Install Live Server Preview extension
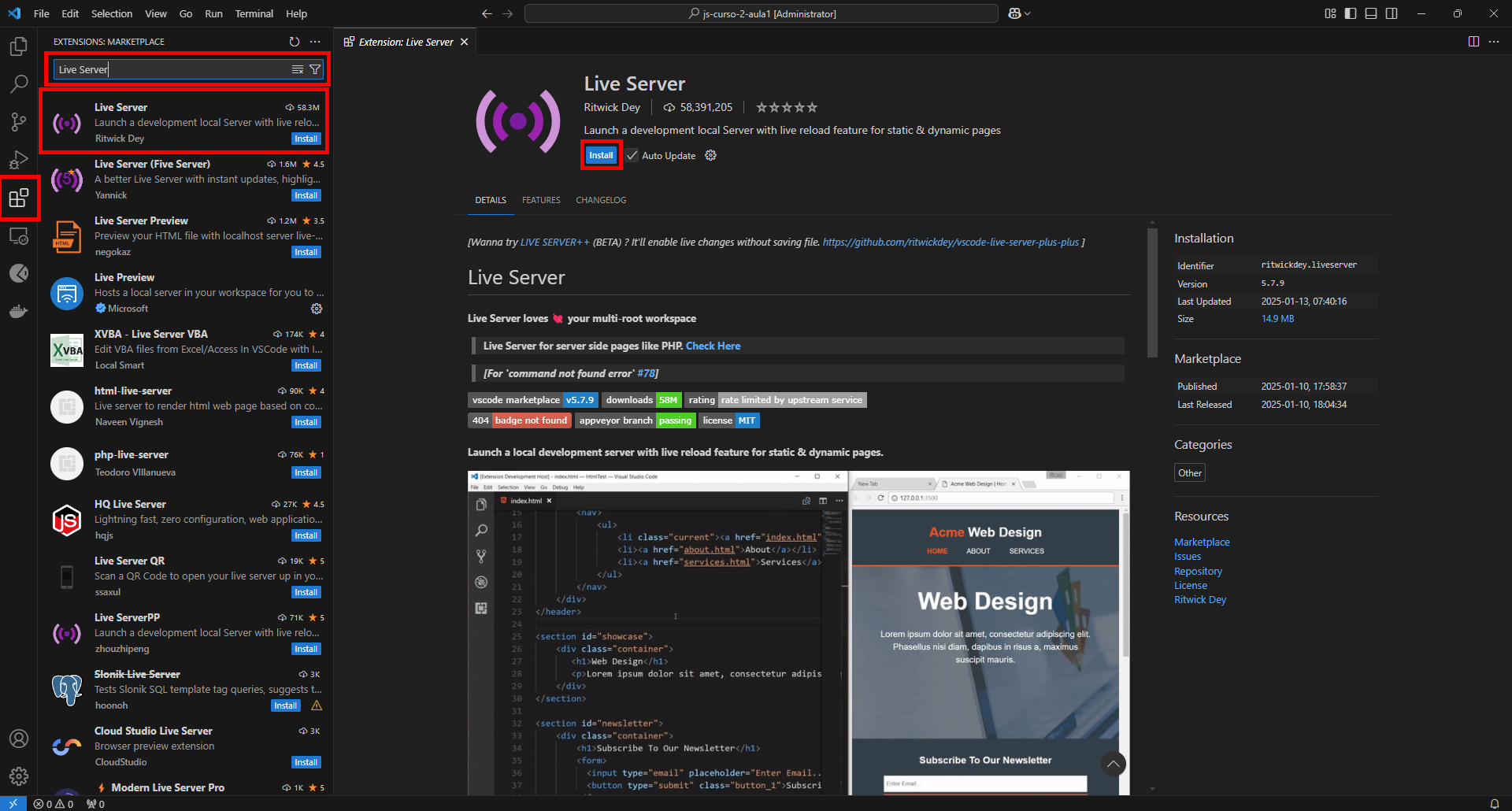1512x811 pixels. click(x=306, y=252)
